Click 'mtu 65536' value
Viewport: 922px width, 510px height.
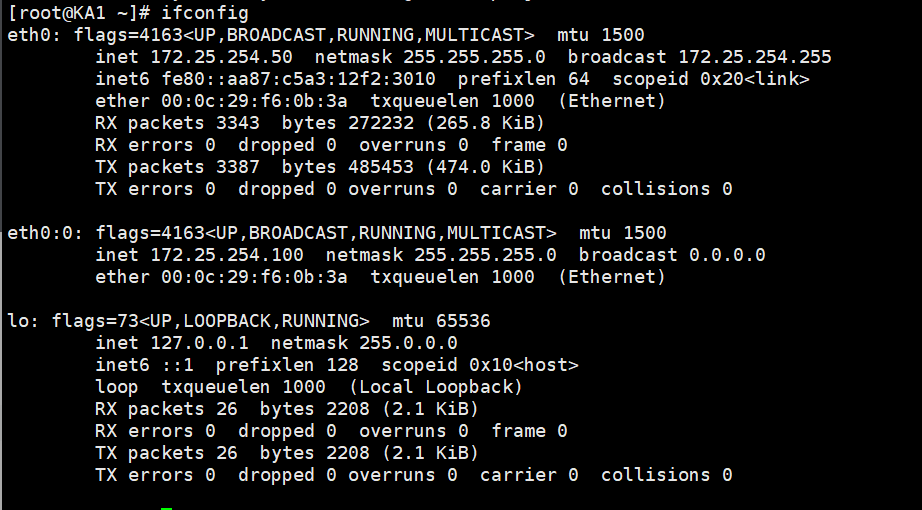(x=441, y=321)
